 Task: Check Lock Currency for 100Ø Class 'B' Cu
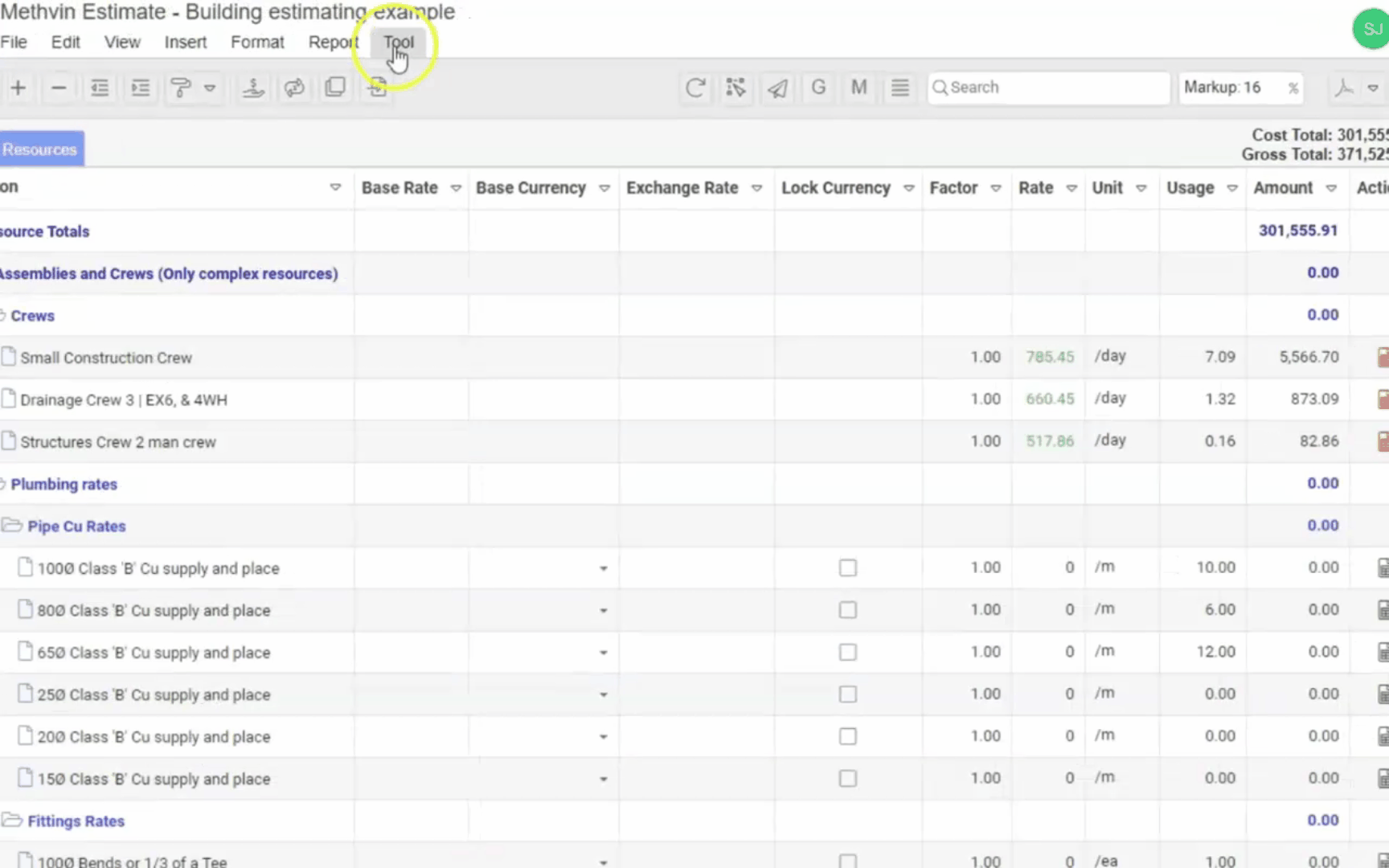pyautogui.click(x=847, y=568)
